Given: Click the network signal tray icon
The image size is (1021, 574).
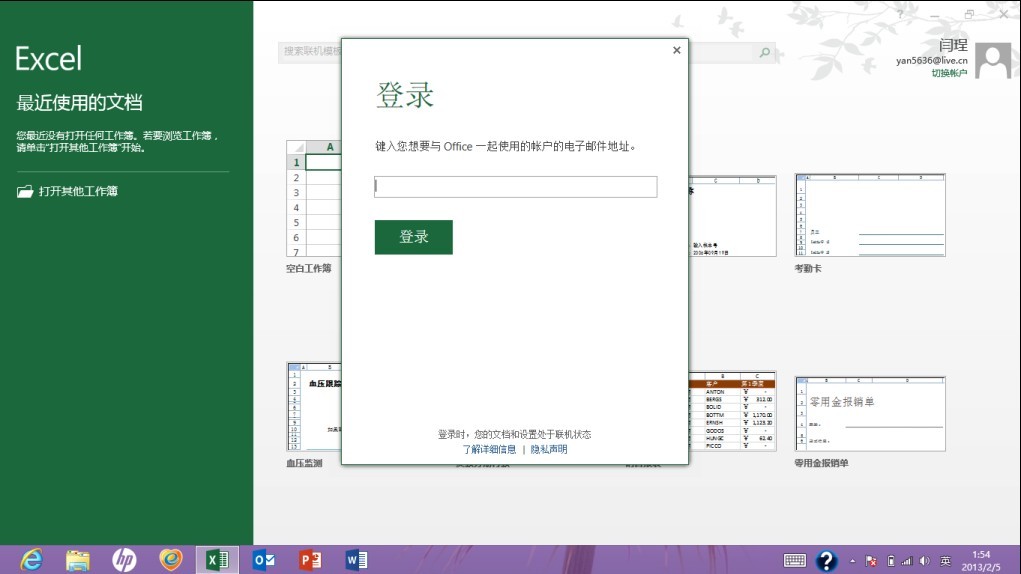Looking at the screenshot, I should click(906, 561).
